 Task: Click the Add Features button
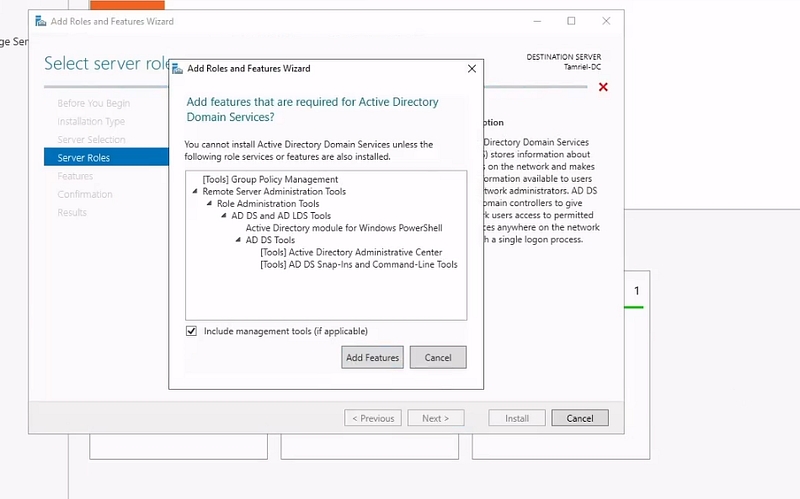pos(372,358)
